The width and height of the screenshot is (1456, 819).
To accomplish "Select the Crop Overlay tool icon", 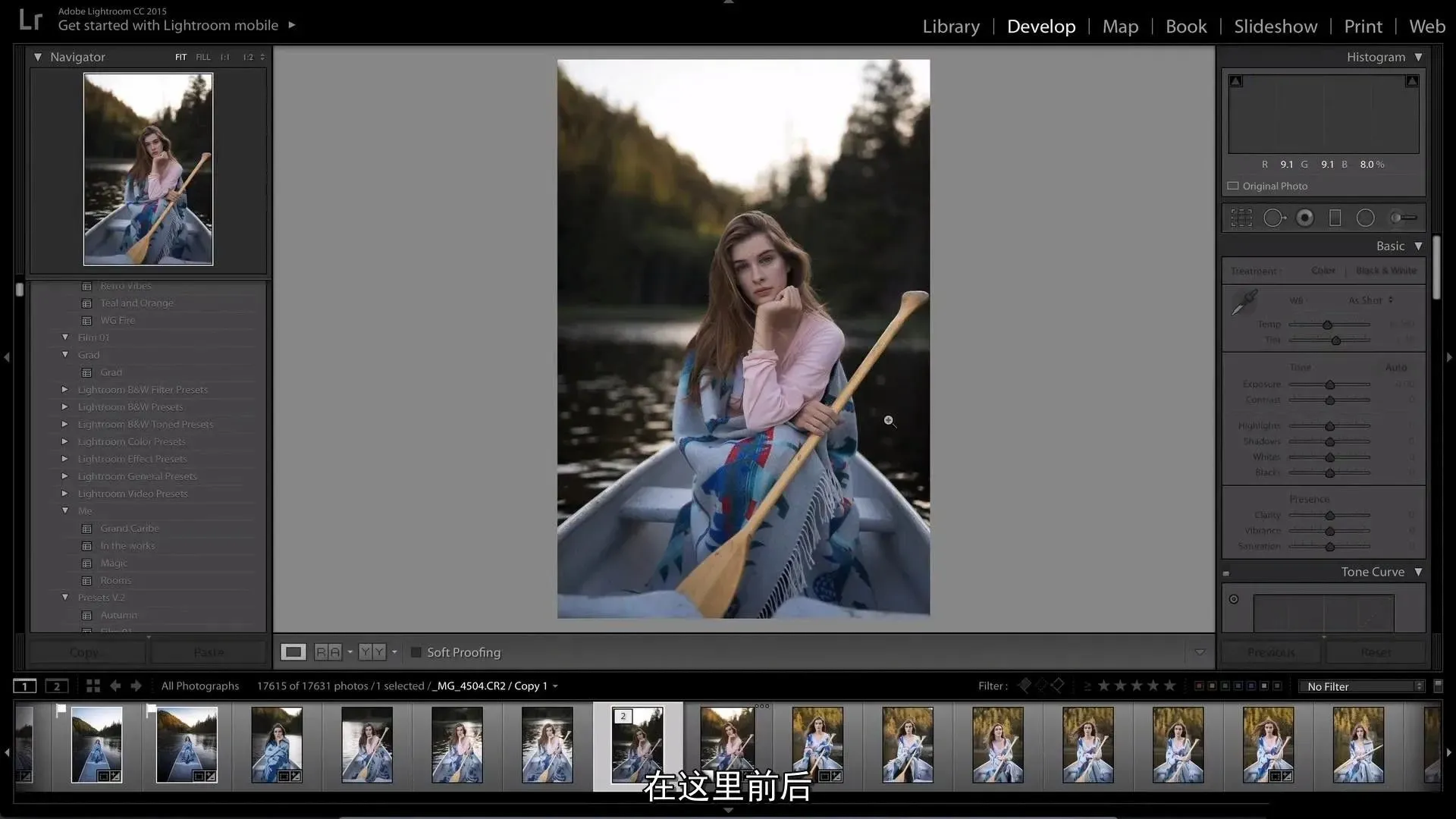I will pos(1241,218).
